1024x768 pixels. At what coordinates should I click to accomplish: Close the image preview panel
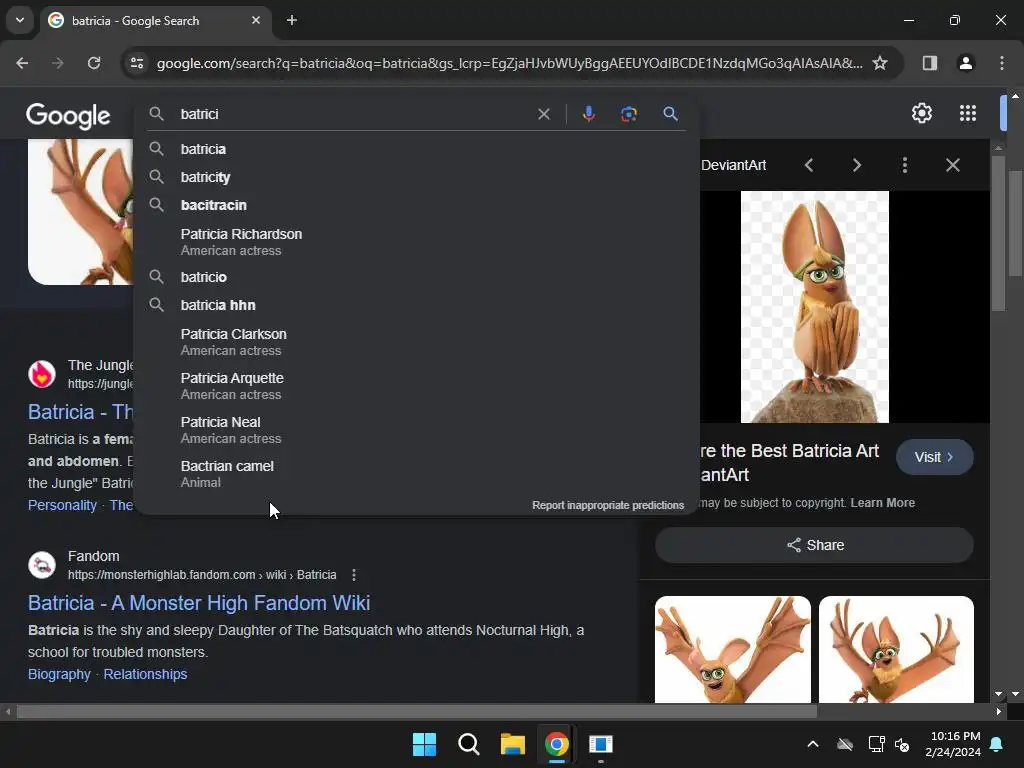point(953,165)
